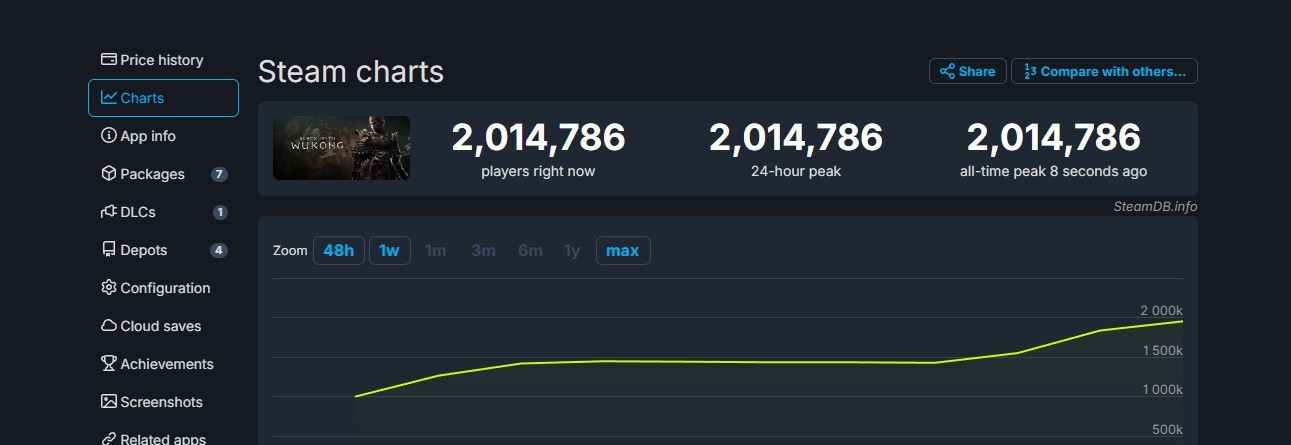Click the Price history card icon
This screenshot has height=445, width=1291.
click(109, 60)
